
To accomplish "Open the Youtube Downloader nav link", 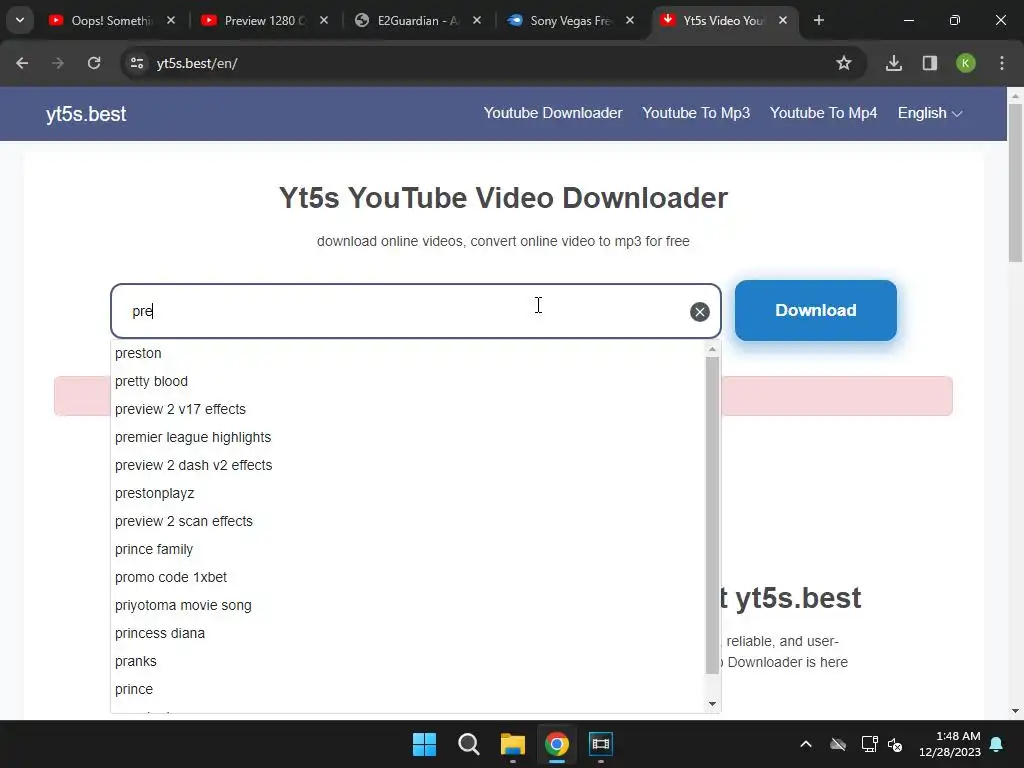I will [x=552, y=113].
